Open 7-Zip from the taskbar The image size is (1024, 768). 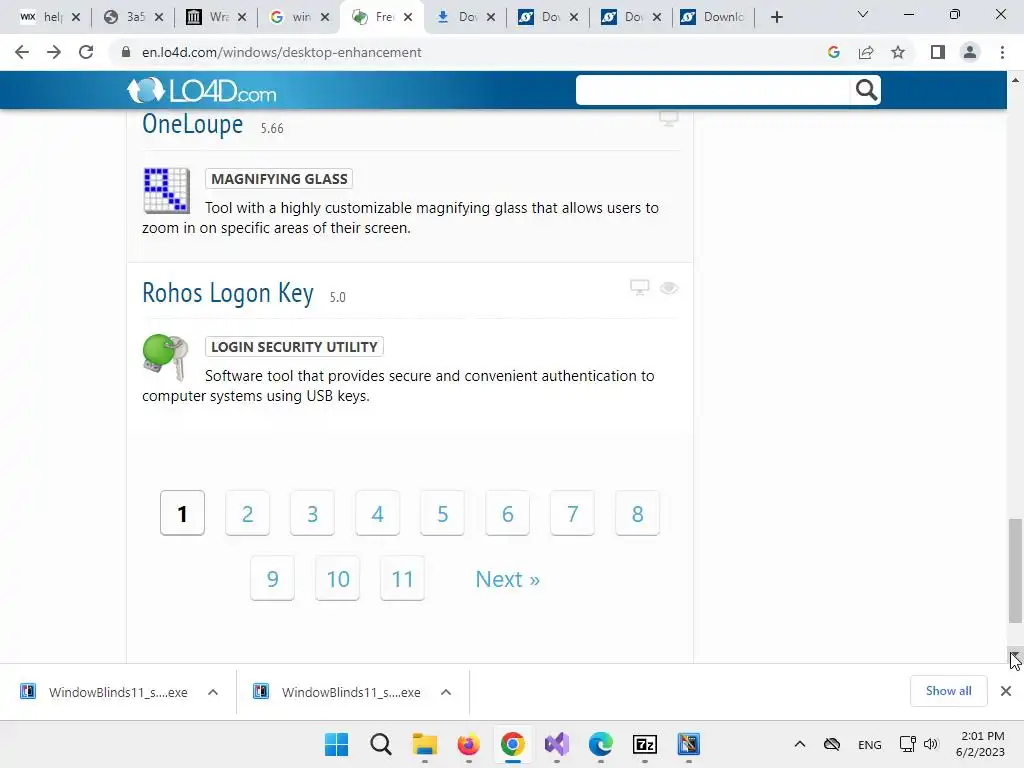coord(645,744)
